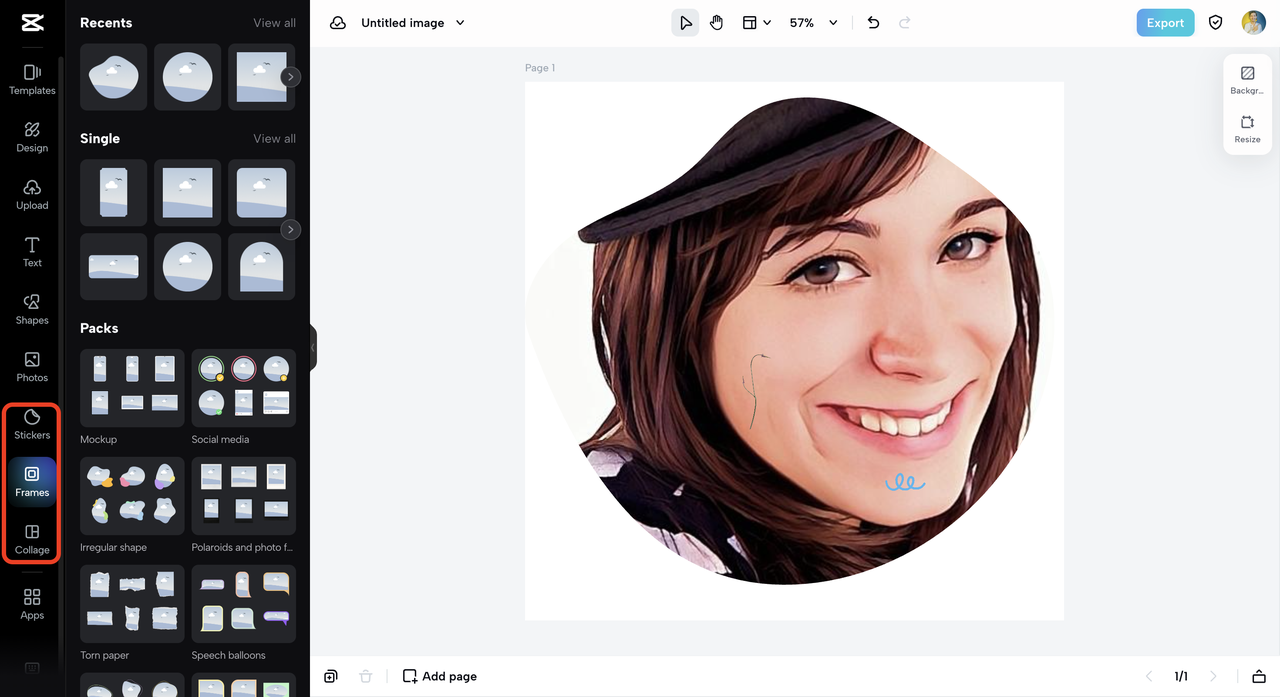The height and width of the screenshot is (697, 1280).
Task: Open the Resize canvas option
Action: tap(1247, 129)
